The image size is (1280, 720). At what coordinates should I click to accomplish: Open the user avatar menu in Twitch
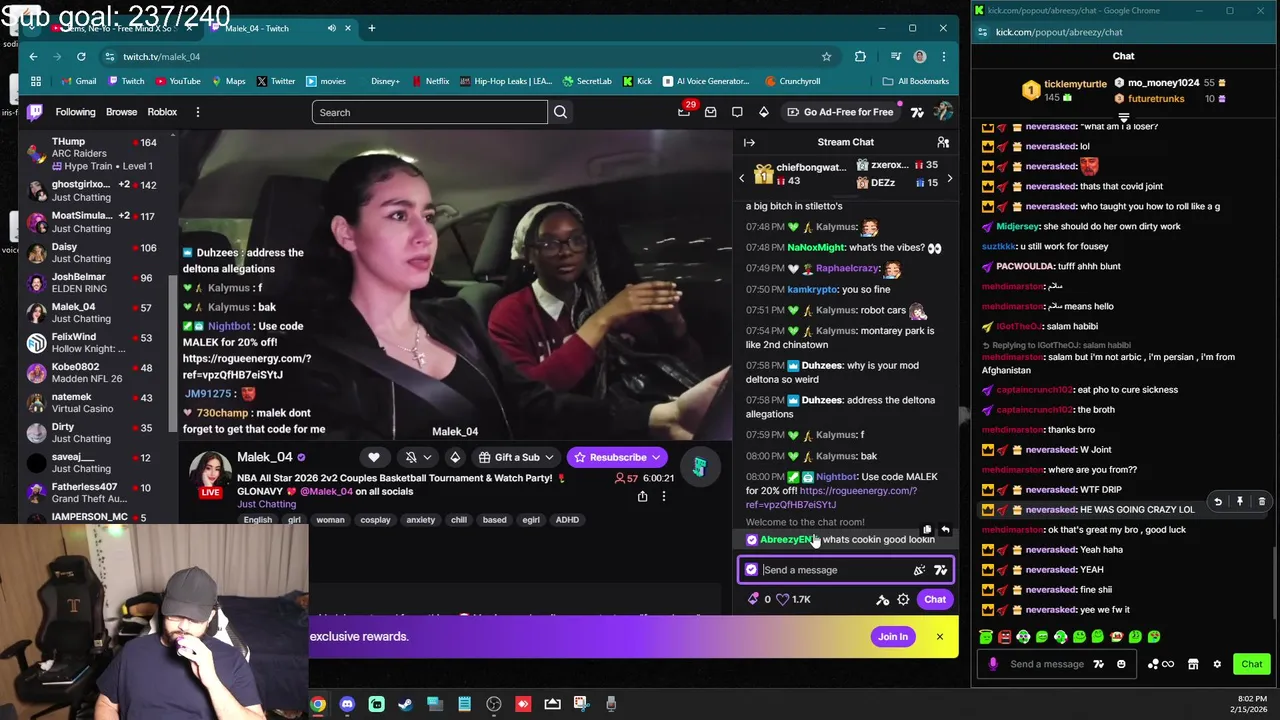point(942,112)
